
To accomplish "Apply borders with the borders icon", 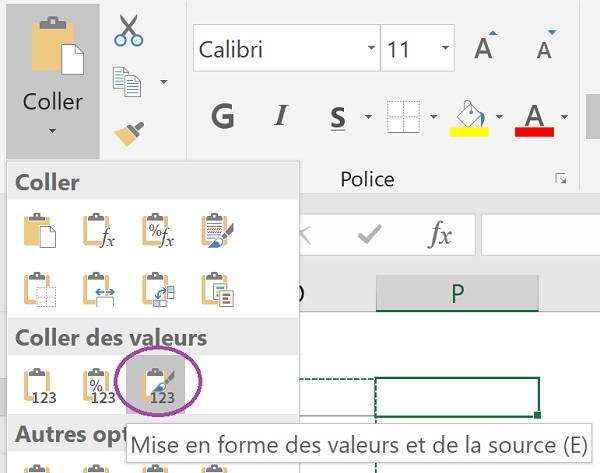I will click(403, 117).
